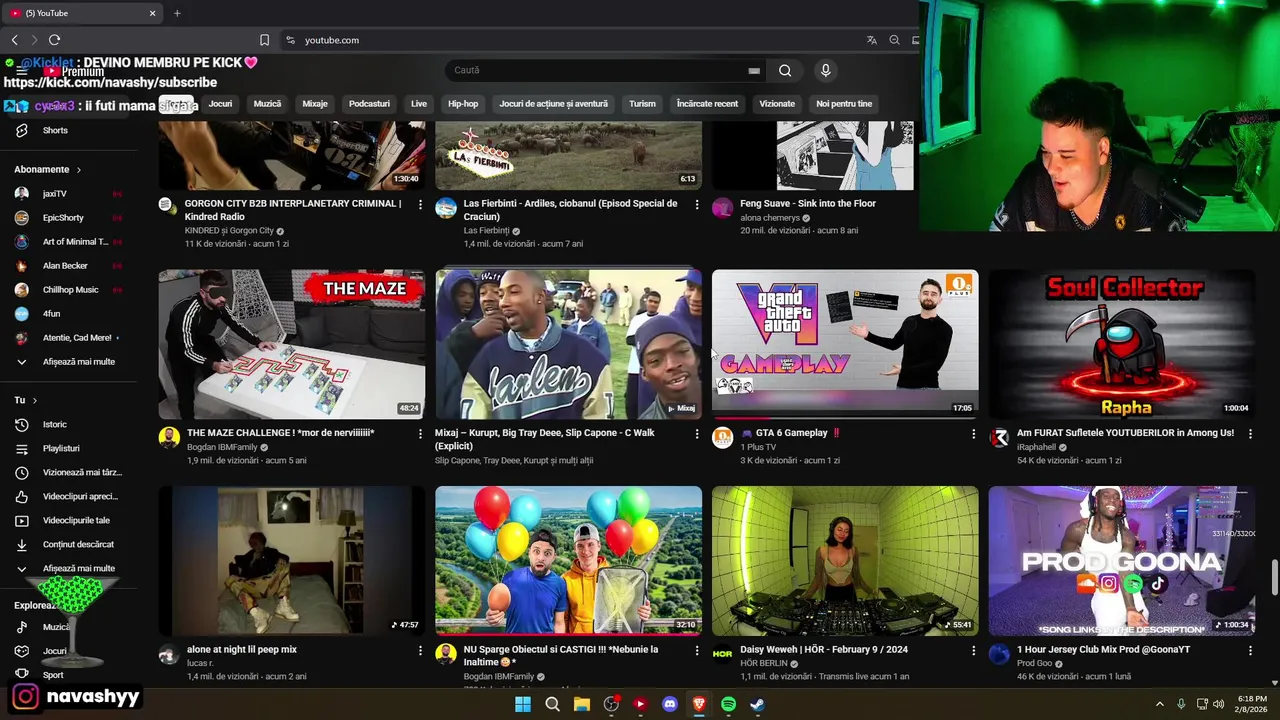This screenshot has width=1280, height=720.
Task: Open the clock showing 6:18 PM
Action: tap(1252, 704)
